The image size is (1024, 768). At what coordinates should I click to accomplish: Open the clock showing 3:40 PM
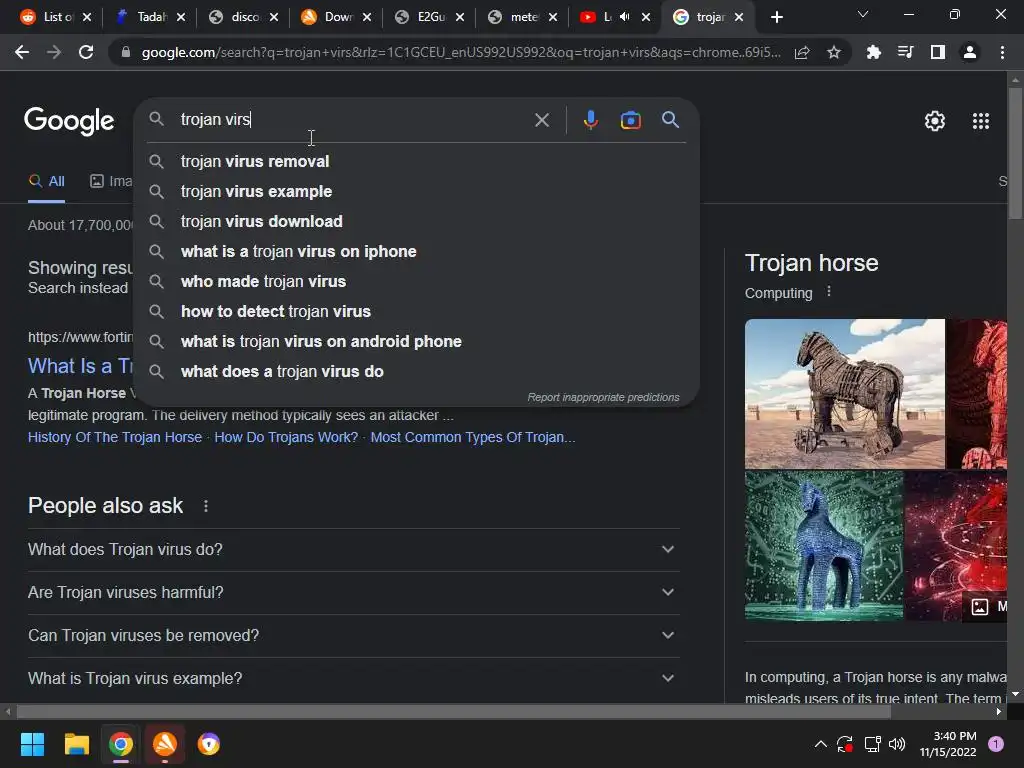point(948,744)
